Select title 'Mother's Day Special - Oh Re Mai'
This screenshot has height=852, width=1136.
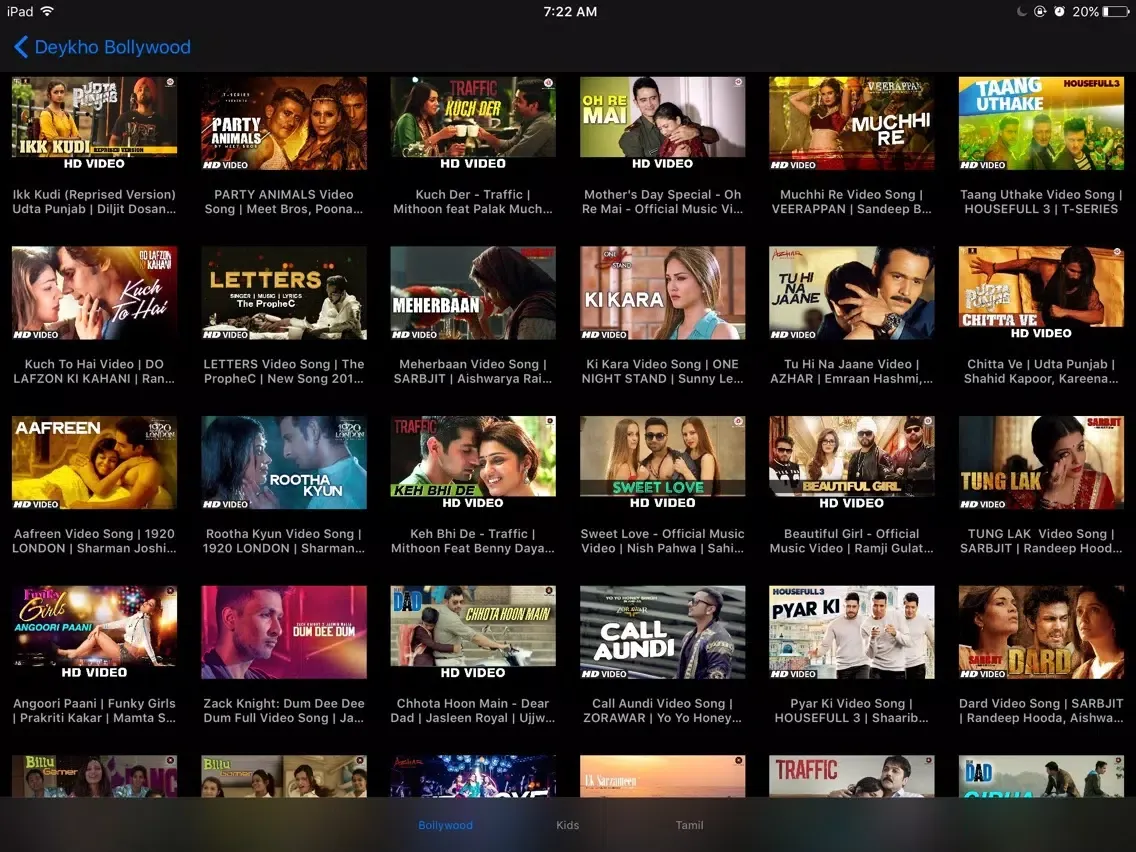[662, 201]
